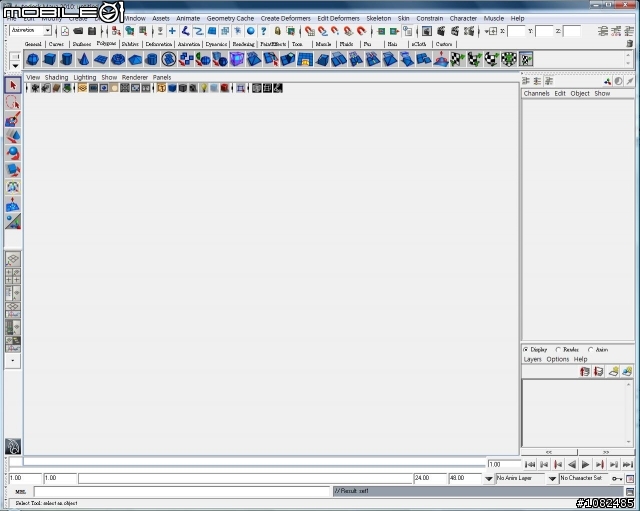Toggle auto keyframe key icon
This screenshot has width=640, height=511.
[617, 478]
